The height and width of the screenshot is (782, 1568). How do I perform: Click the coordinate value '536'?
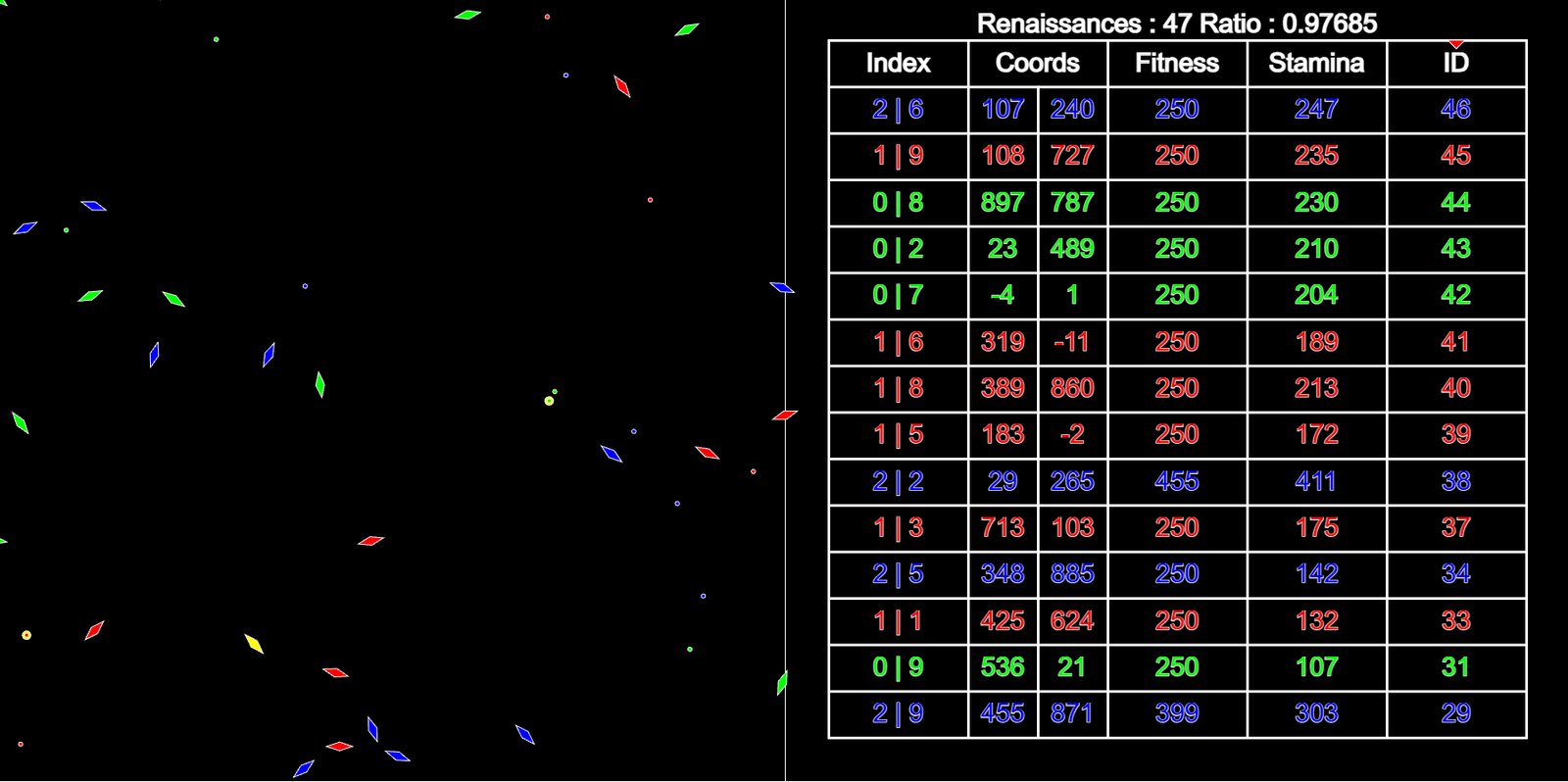pos(1003,666)
